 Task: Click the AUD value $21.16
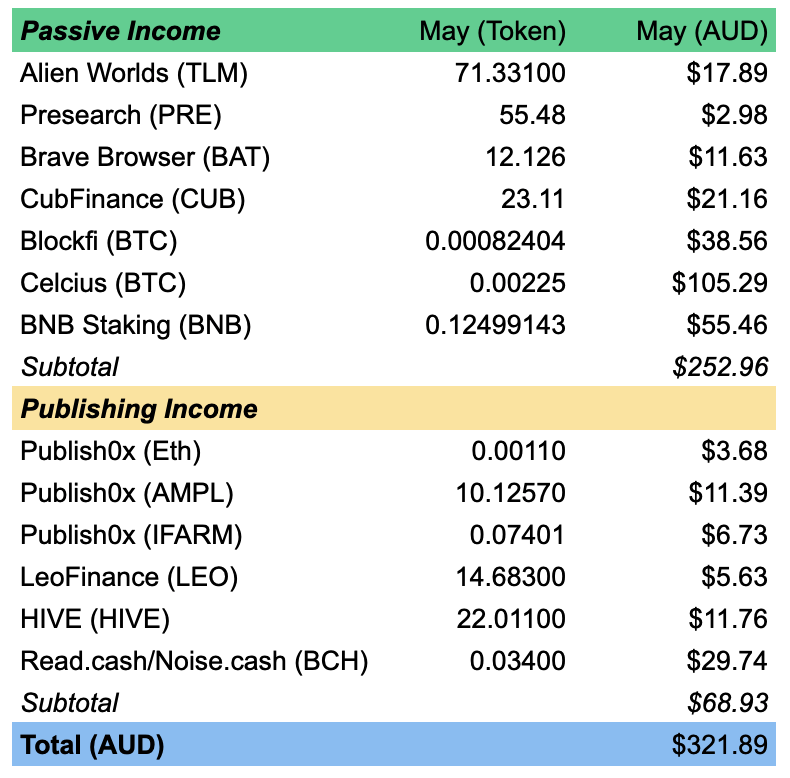pos(727,199)
